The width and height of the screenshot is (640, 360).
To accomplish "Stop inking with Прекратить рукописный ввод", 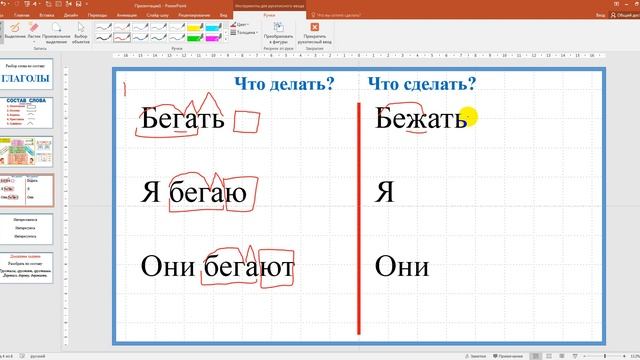I will coord(314,33).
